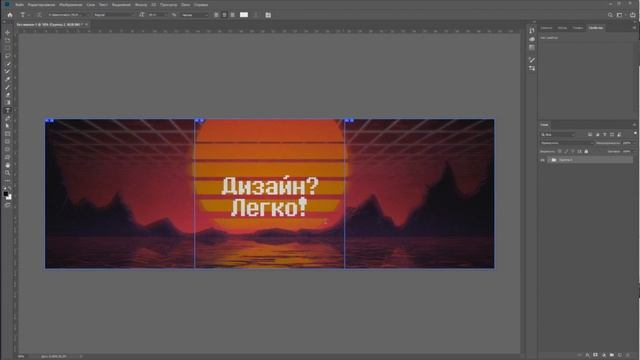This screenshot has width=640, height=360.
Task: Select the Gradient tool
Action: (7, 103)
